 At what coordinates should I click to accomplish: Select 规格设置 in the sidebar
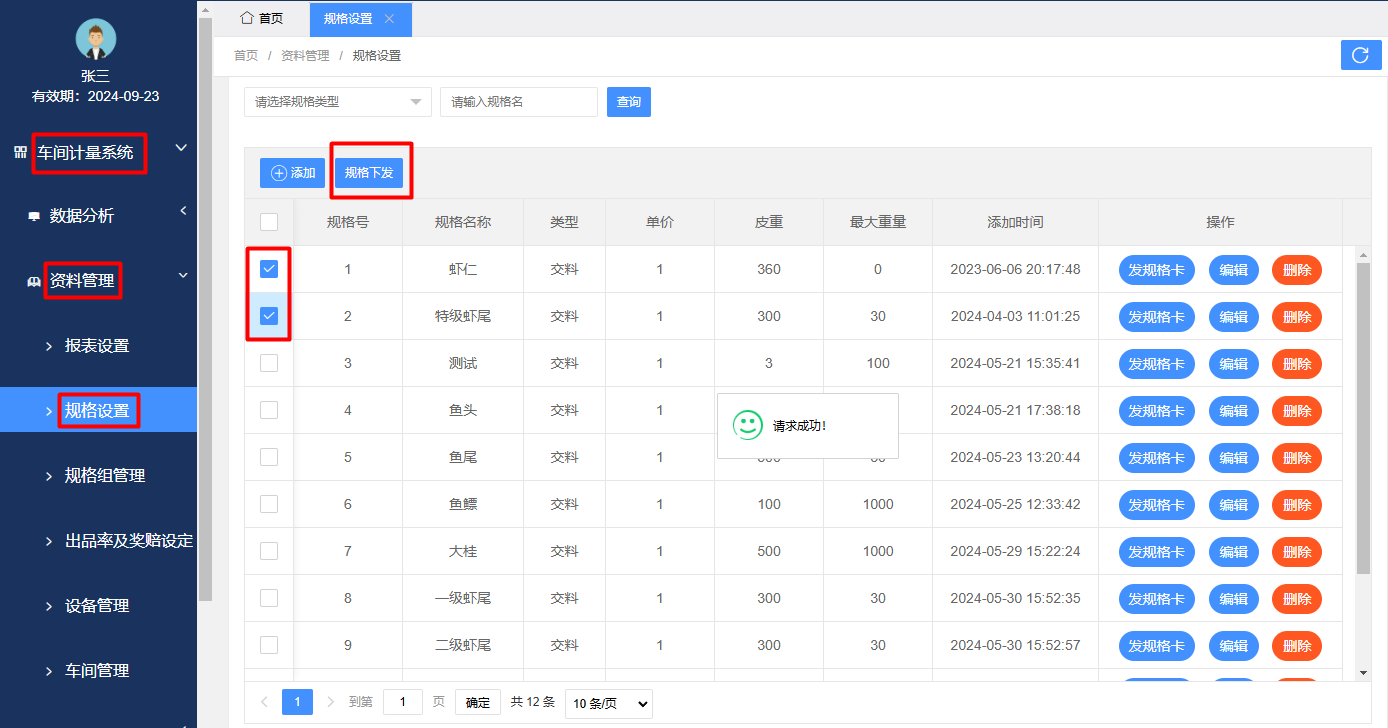(98, 411)
